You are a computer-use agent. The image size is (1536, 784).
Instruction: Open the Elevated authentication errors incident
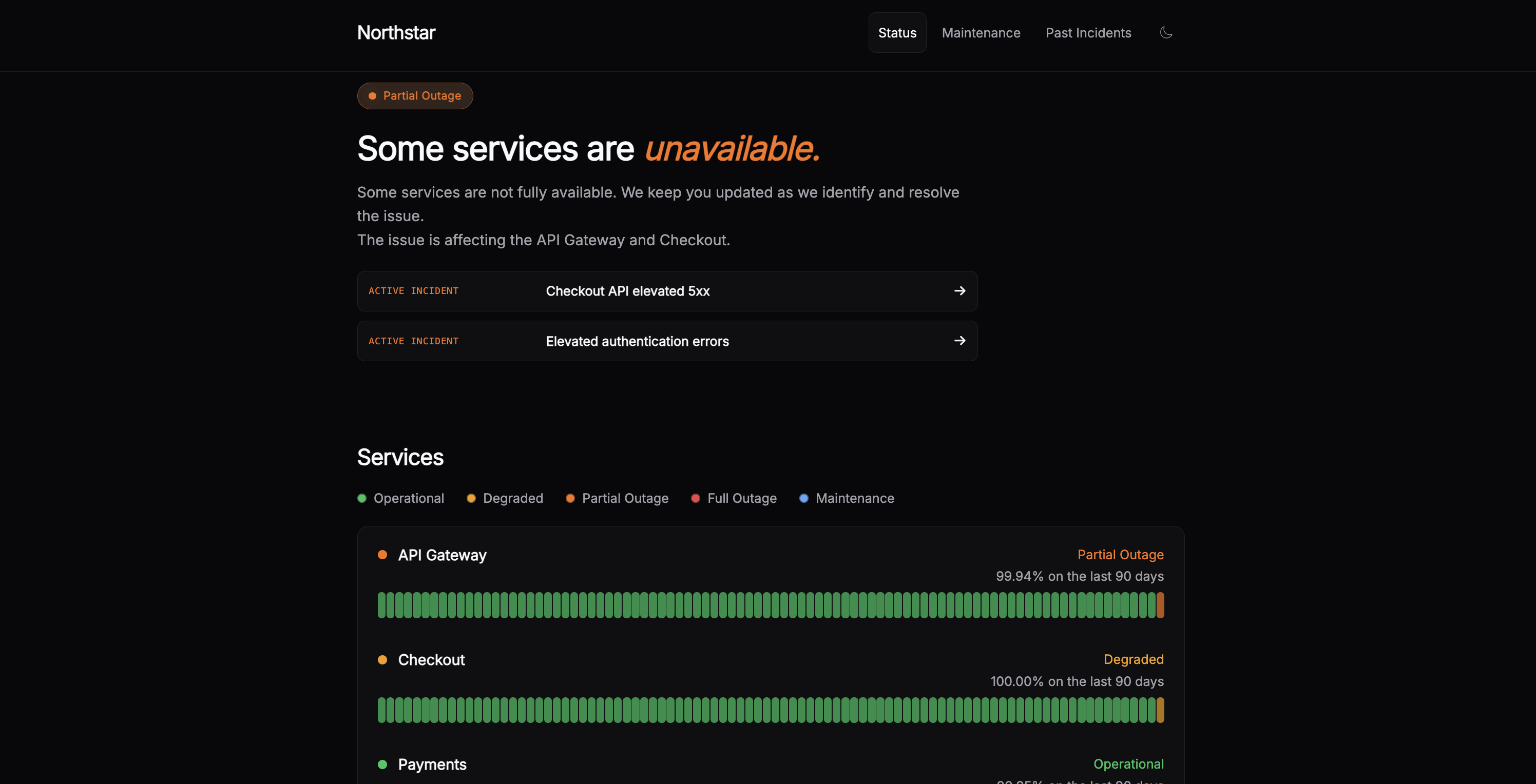coord(667,341)
